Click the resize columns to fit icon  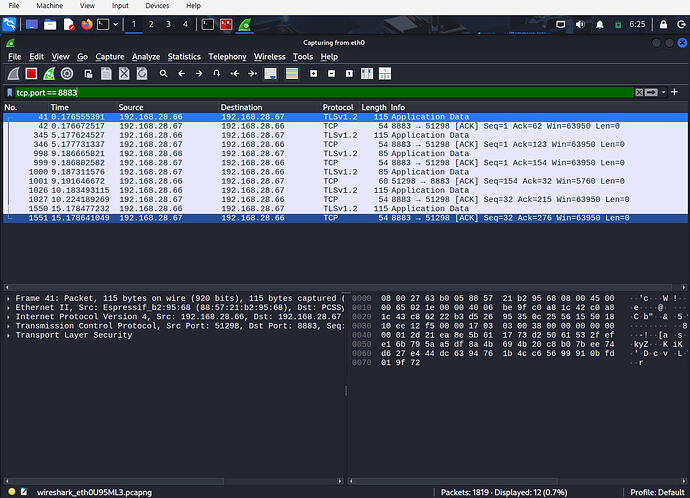point(367,73)
